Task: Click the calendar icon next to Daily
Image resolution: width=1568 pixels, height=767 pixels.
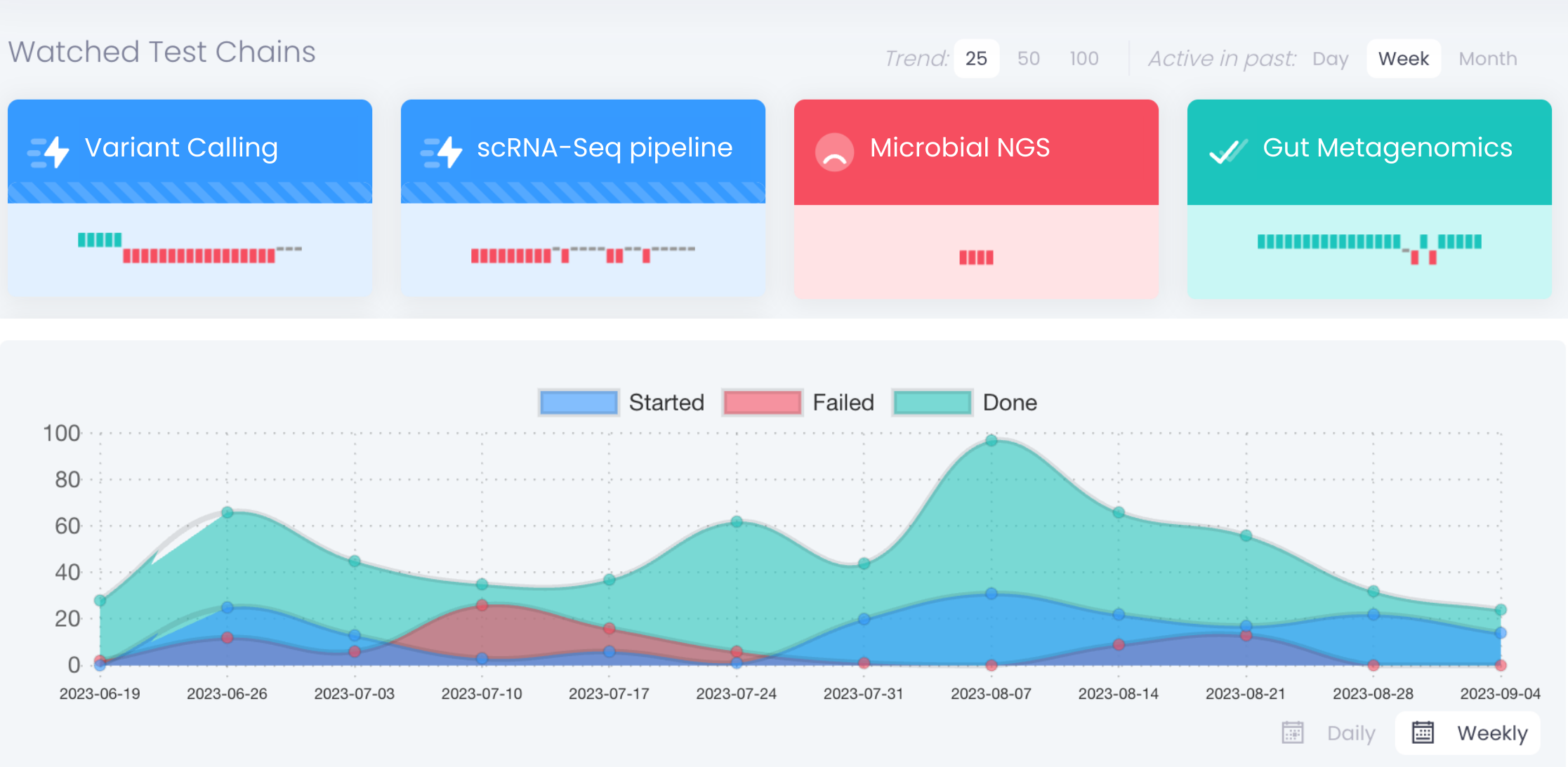Action: pos(1293,732)
